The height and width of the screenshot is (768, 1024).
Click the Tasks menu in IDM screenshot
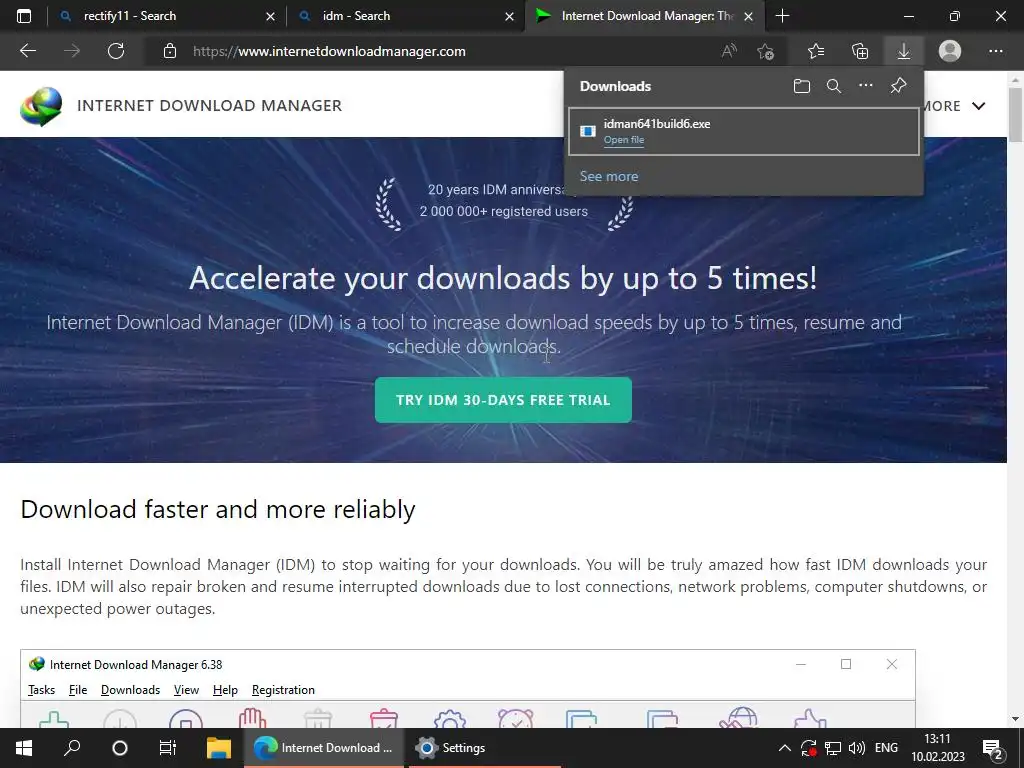click(x=41, y=690)
